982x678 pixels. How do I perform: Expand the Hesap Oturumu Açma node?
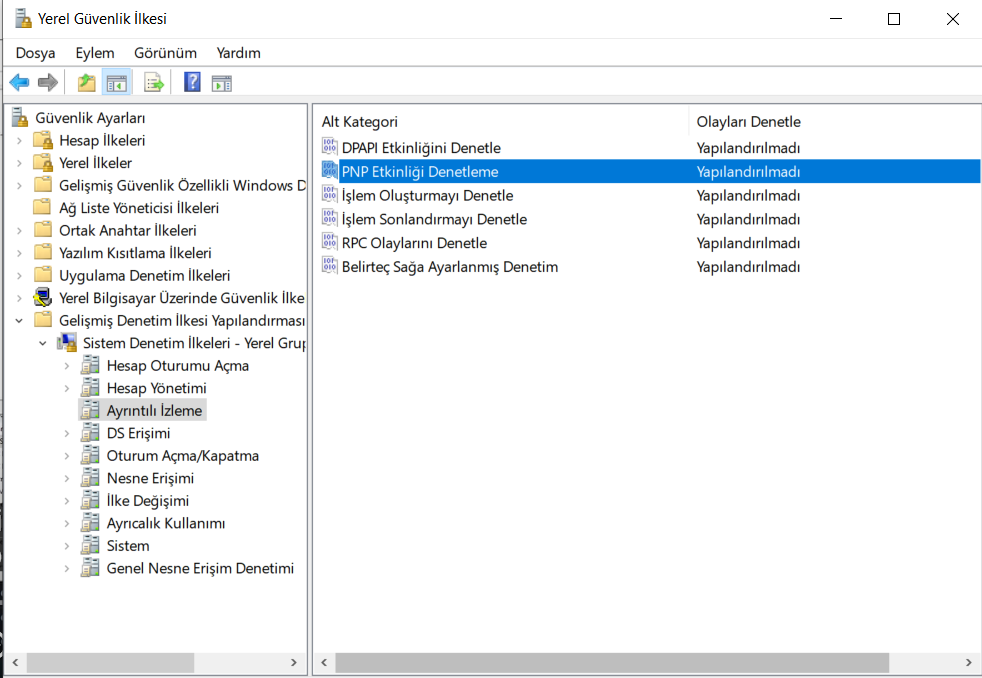66,366
